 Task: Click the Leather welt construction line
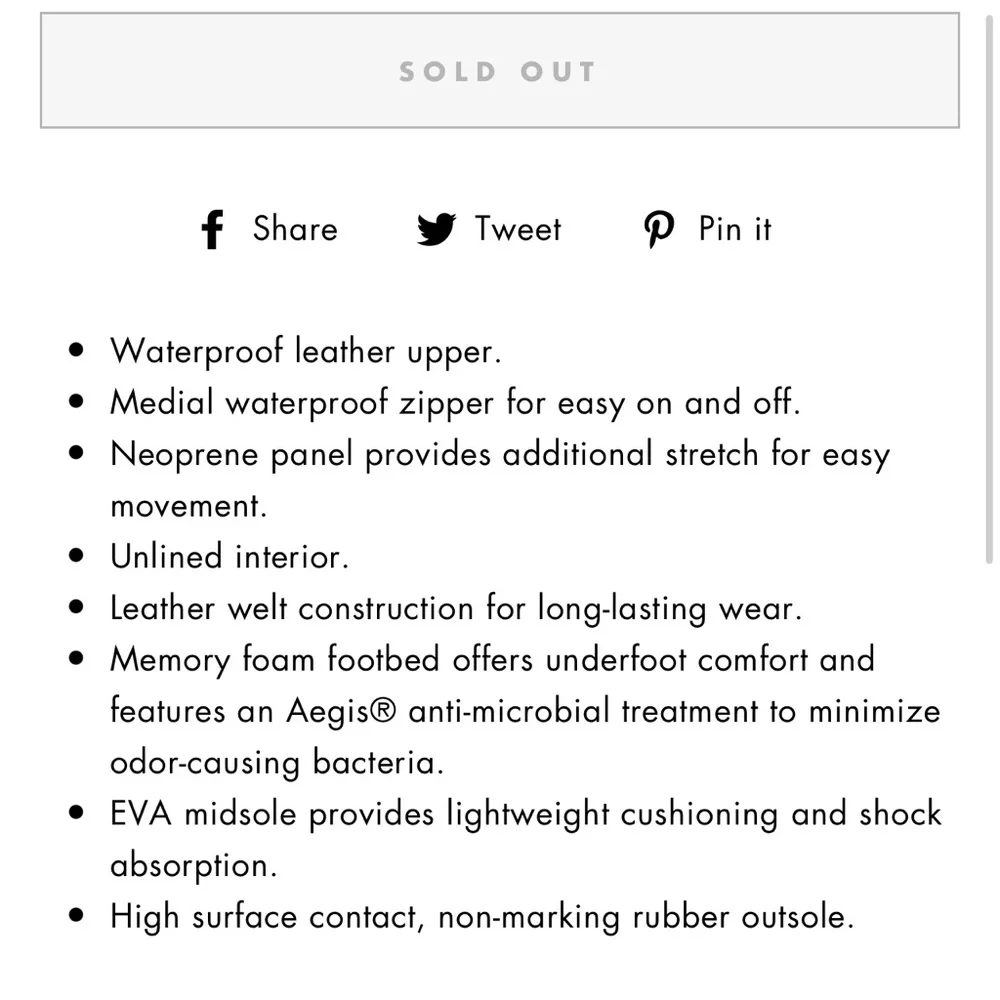456,608
